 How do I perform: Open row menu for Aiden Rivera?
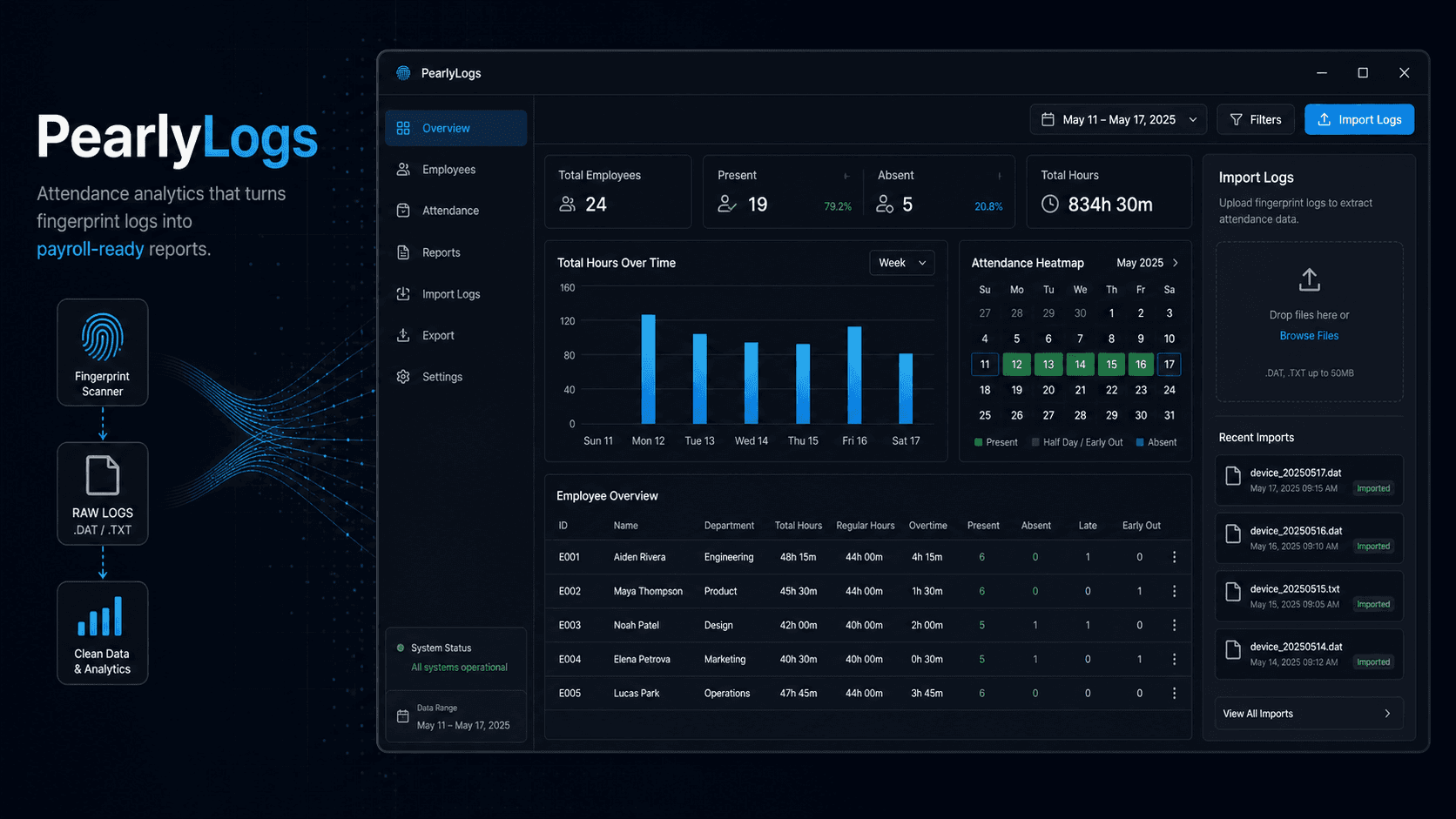pyautogui.click(x=1174, y=557)
